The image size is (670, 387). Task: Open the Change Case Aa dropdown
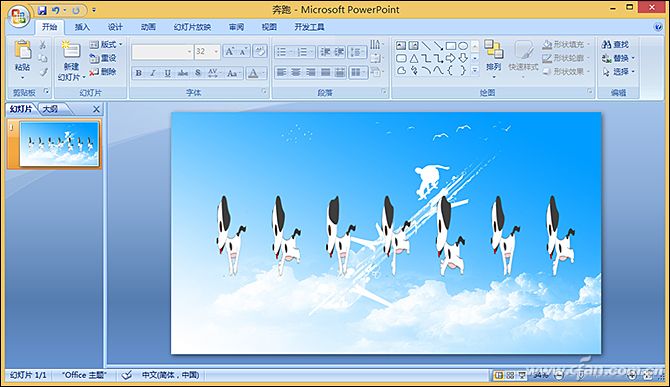click(x=234, y=73)
